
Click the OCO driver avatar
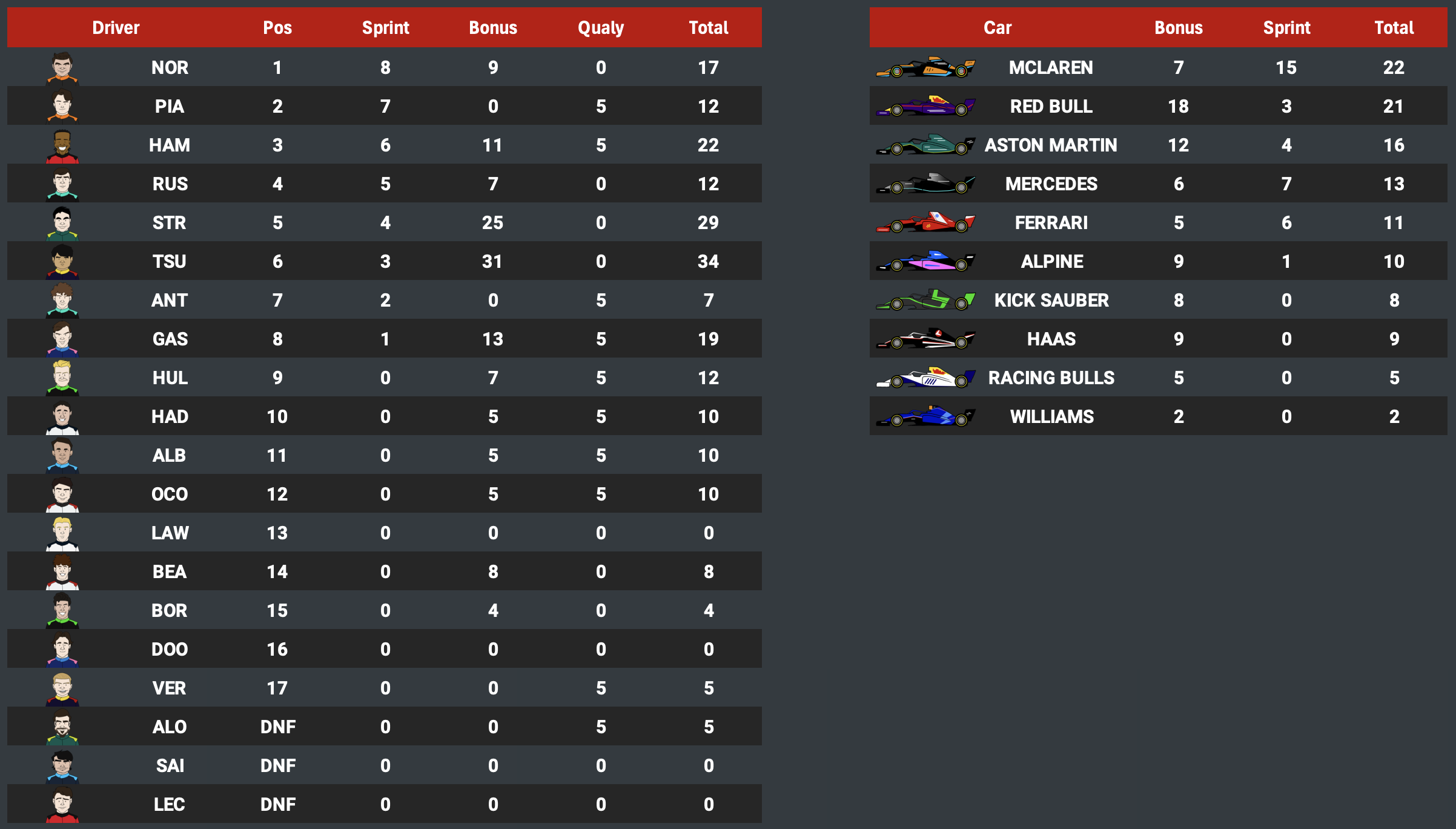tap(62, 494)
